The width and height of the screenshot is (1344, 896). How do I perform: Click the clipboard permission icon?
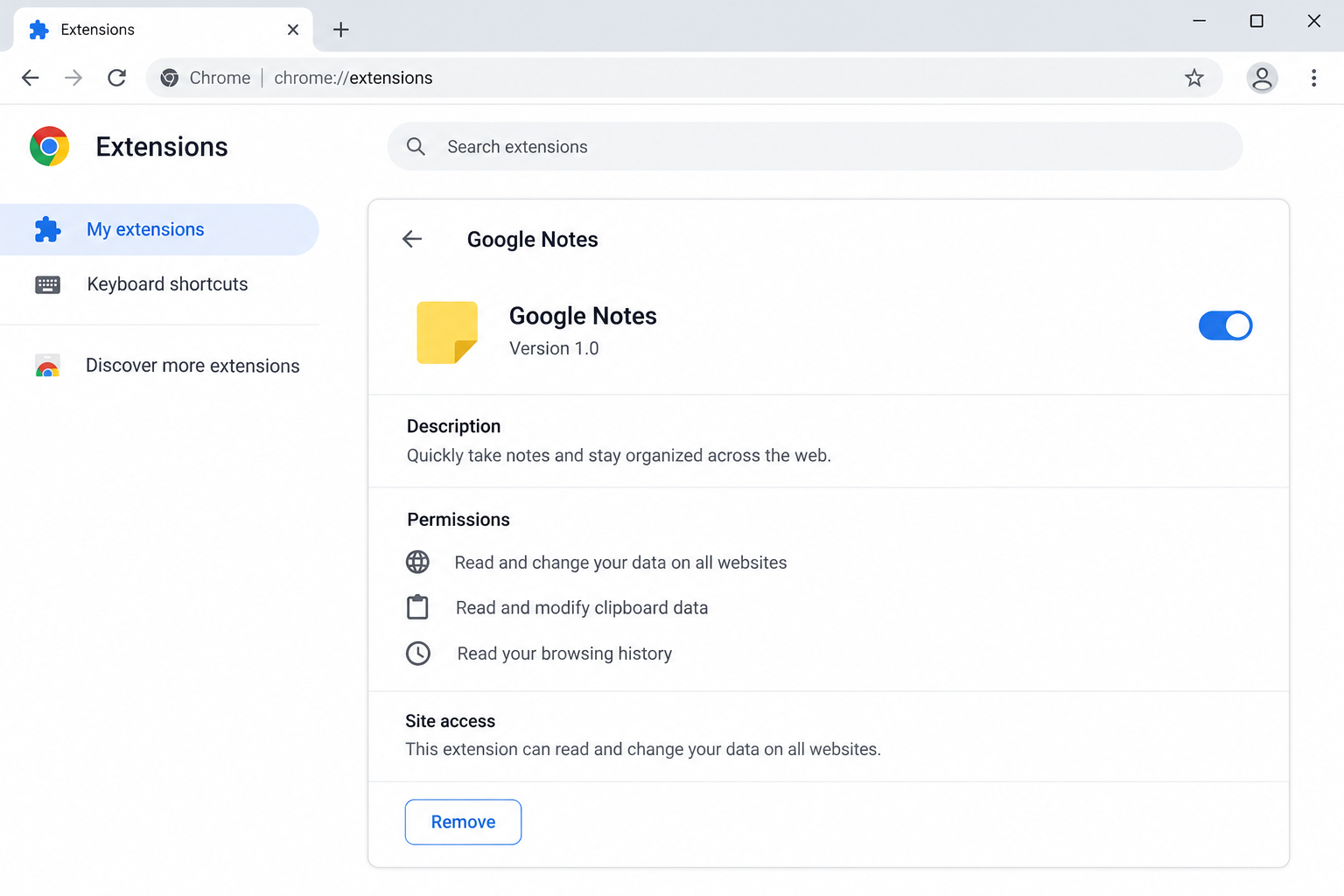click(x=418, y=606)
